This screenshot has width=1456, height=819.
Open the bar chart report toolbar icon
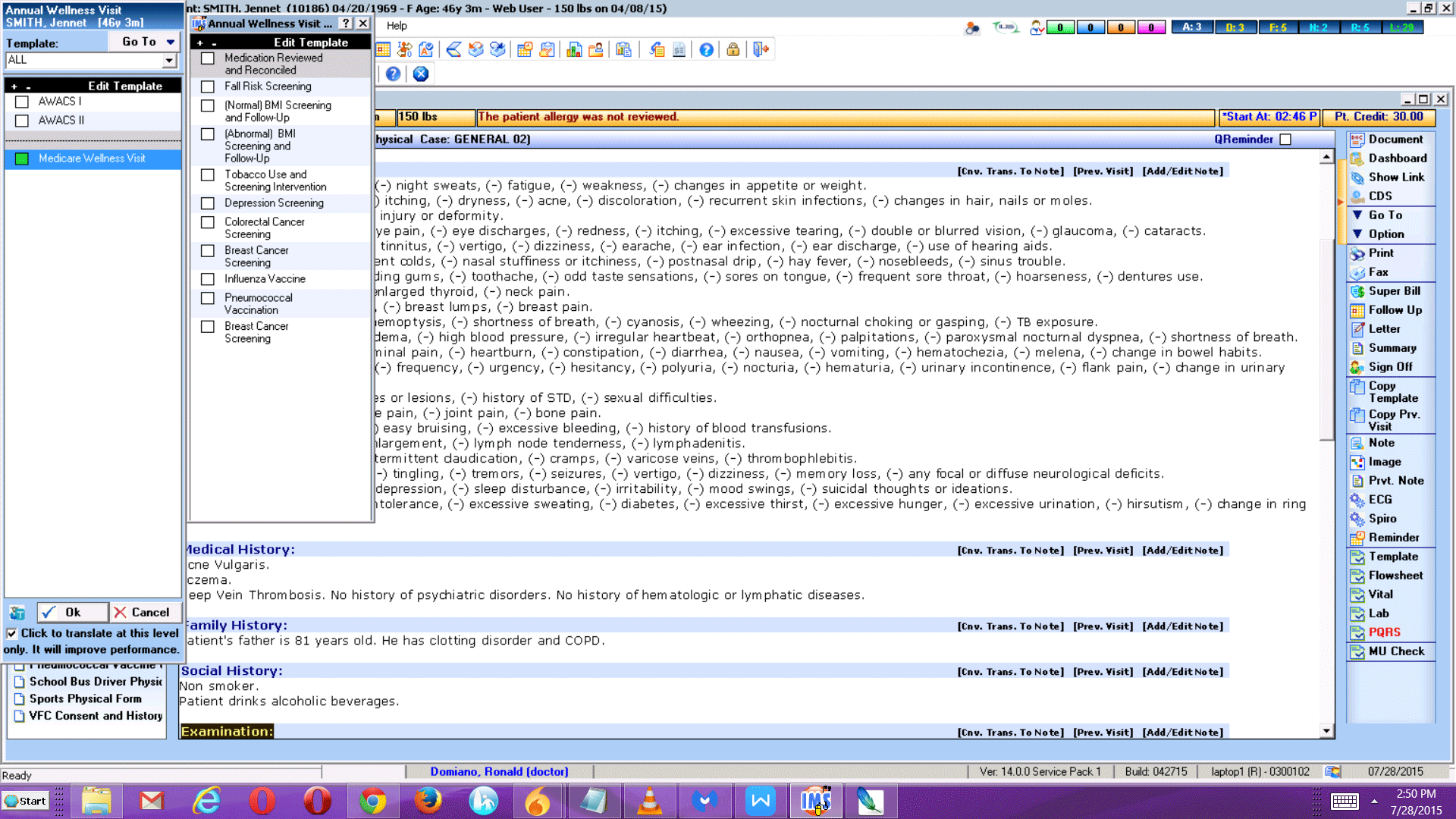pos(574,50)
